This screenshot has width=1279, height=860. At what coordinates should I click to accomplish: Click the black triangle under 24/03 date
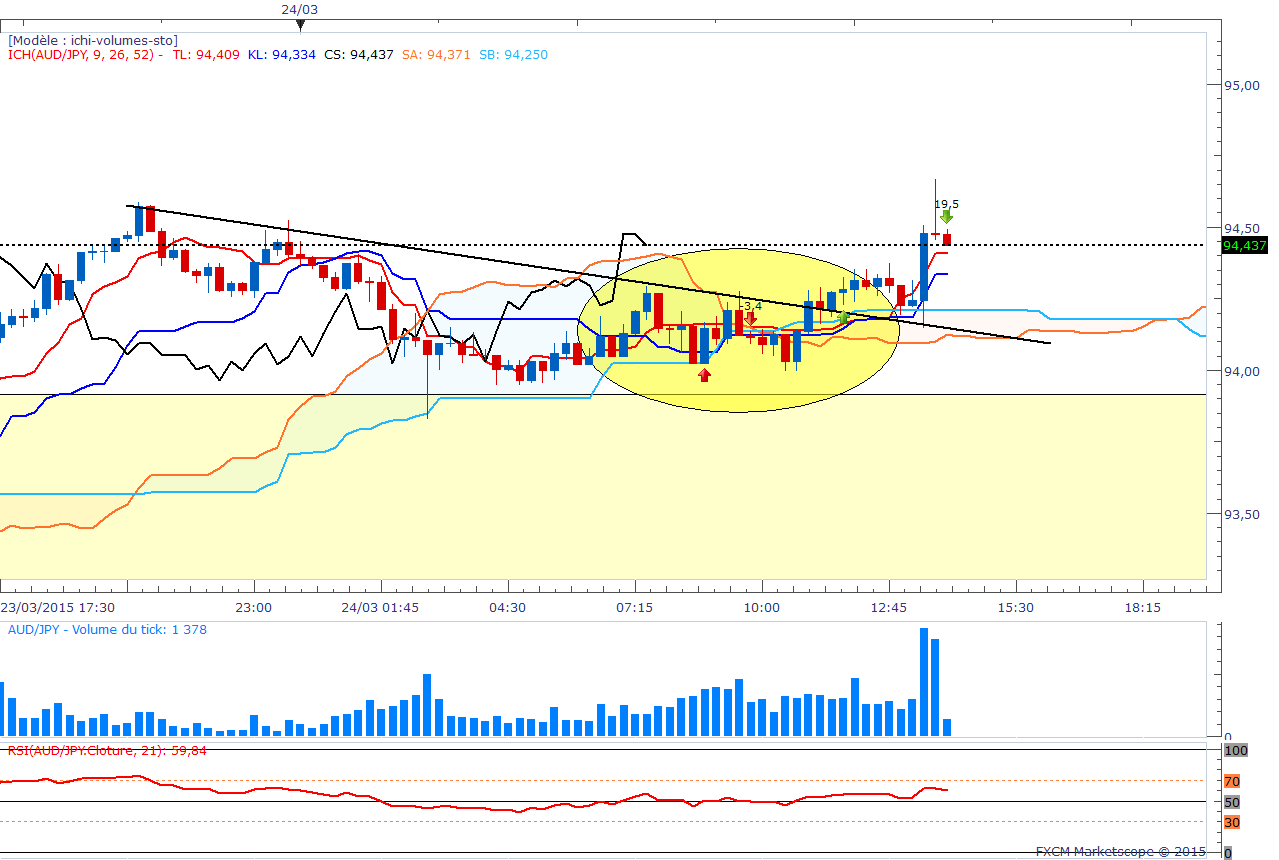point(300,25)
